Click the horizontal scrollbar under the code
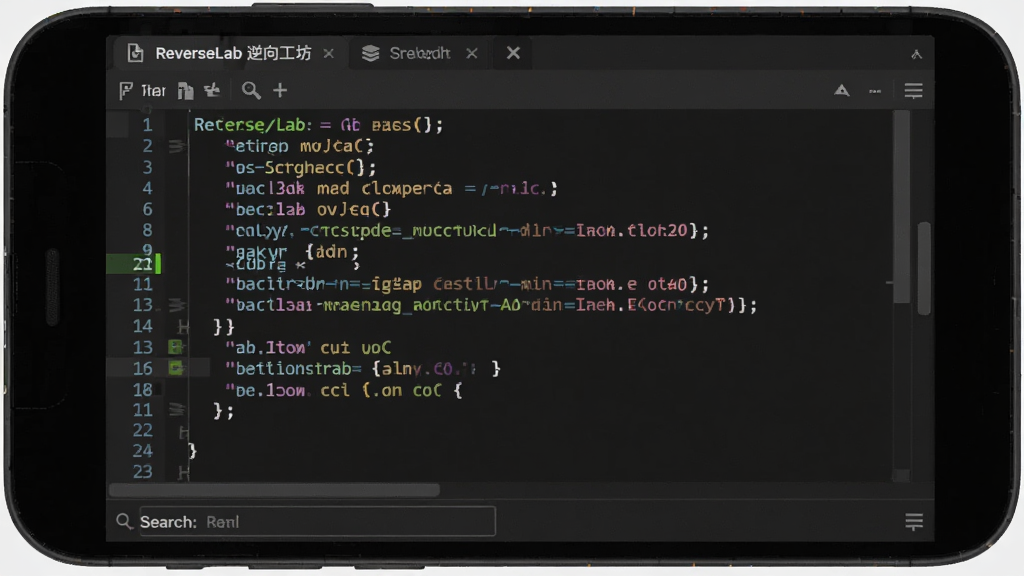Image resolution: width=1024 pixels, height=576 pixels. (274, 490)
